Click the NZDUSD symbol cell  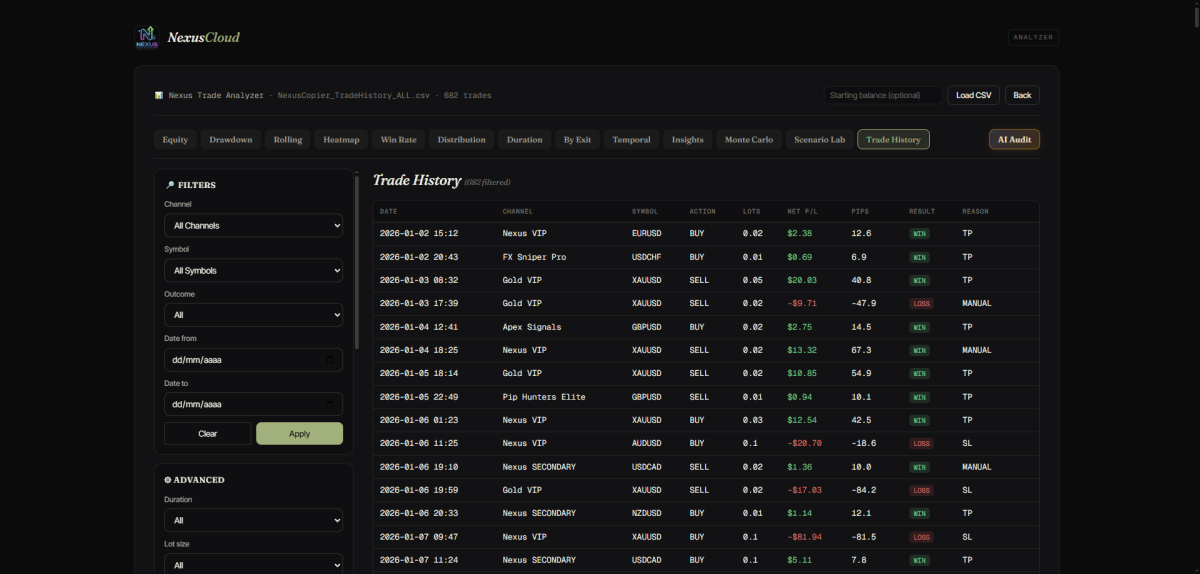tap(647, 513)
